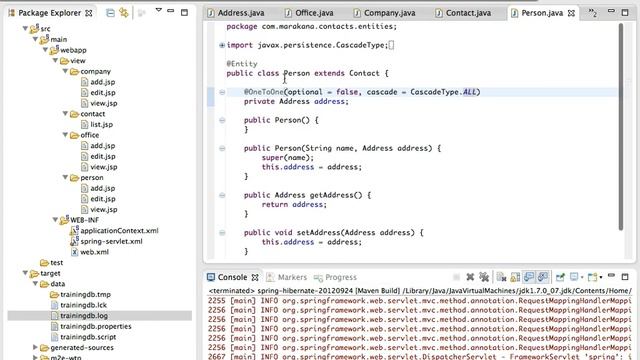Click the main source folder icon

click(44, 39)
